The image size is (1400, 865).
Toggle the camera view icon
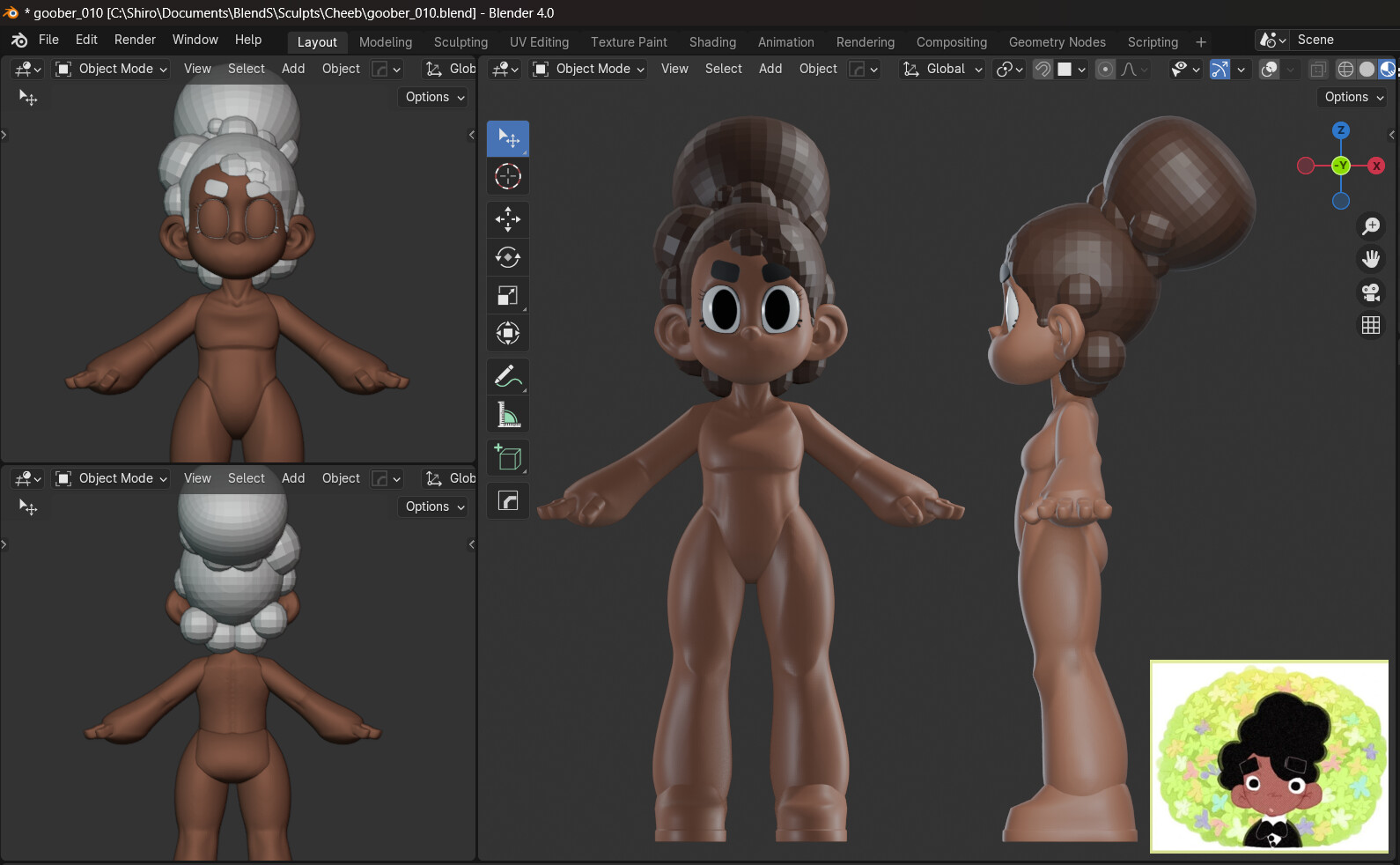[1371, 292]
